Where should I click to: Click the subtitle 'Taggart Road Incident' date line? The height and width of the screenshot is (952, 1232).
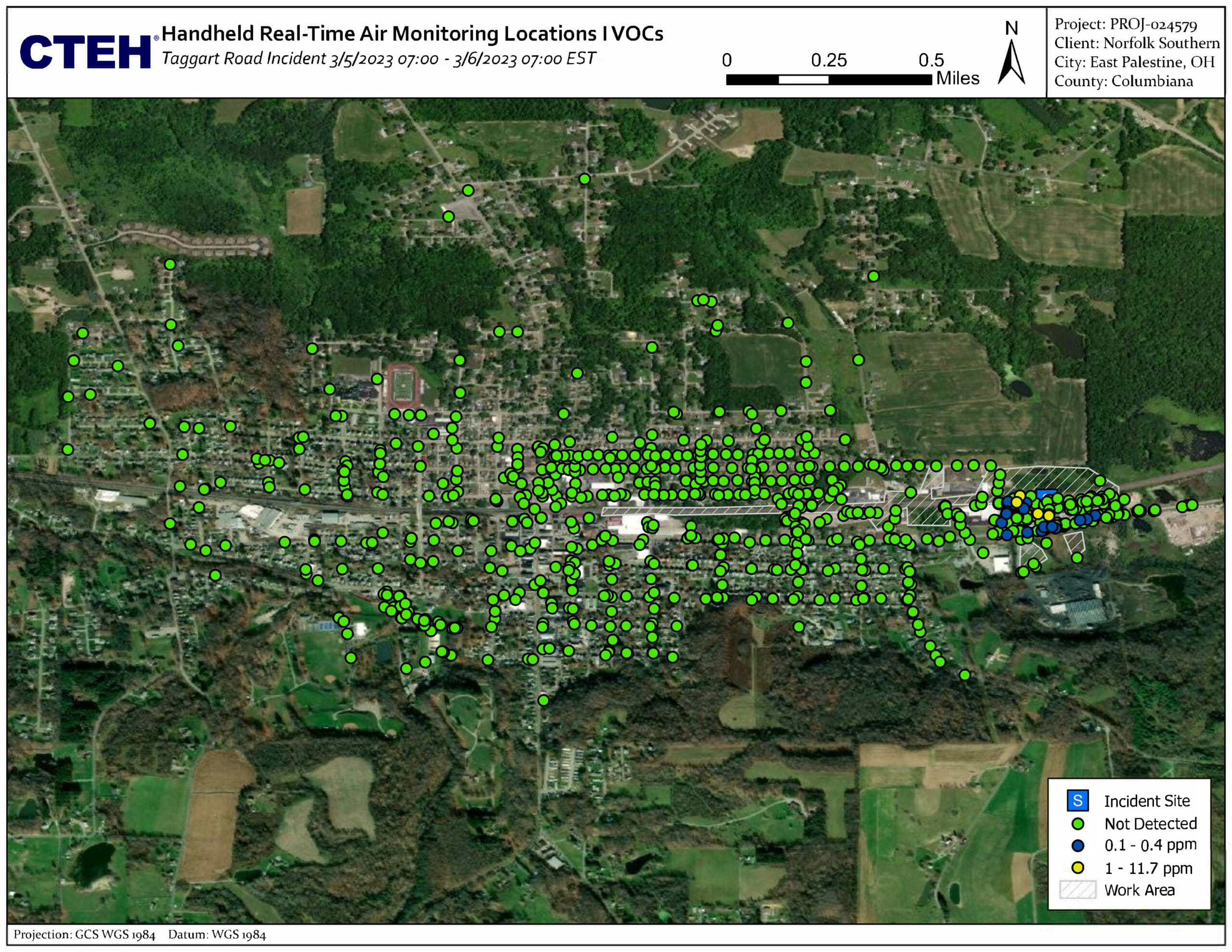point(379,59)
